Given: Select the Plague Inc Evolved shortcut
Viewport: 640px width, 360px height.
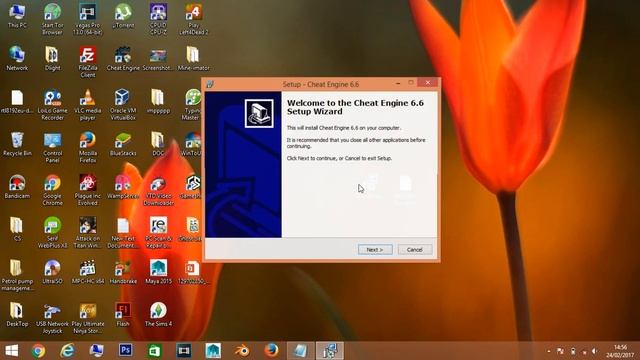Looking at the screenshot, I should click(87, 190).
